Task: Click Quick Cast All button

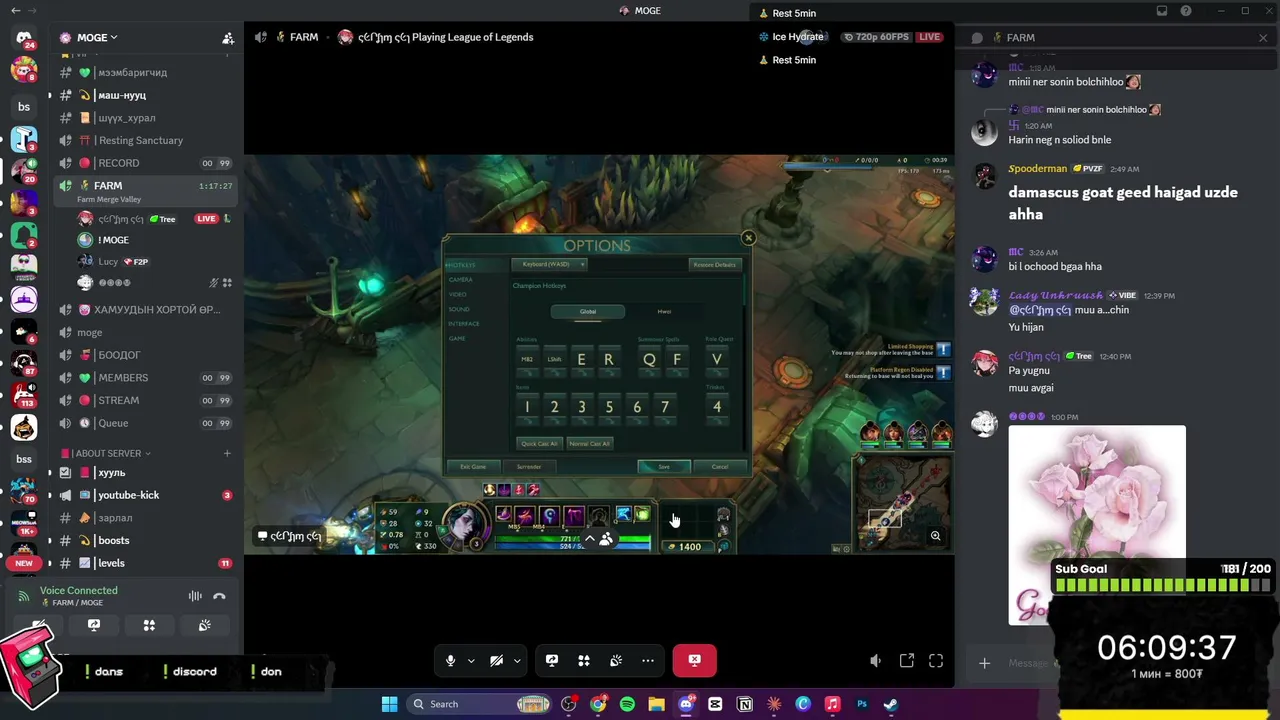Action: coord(539,443)
